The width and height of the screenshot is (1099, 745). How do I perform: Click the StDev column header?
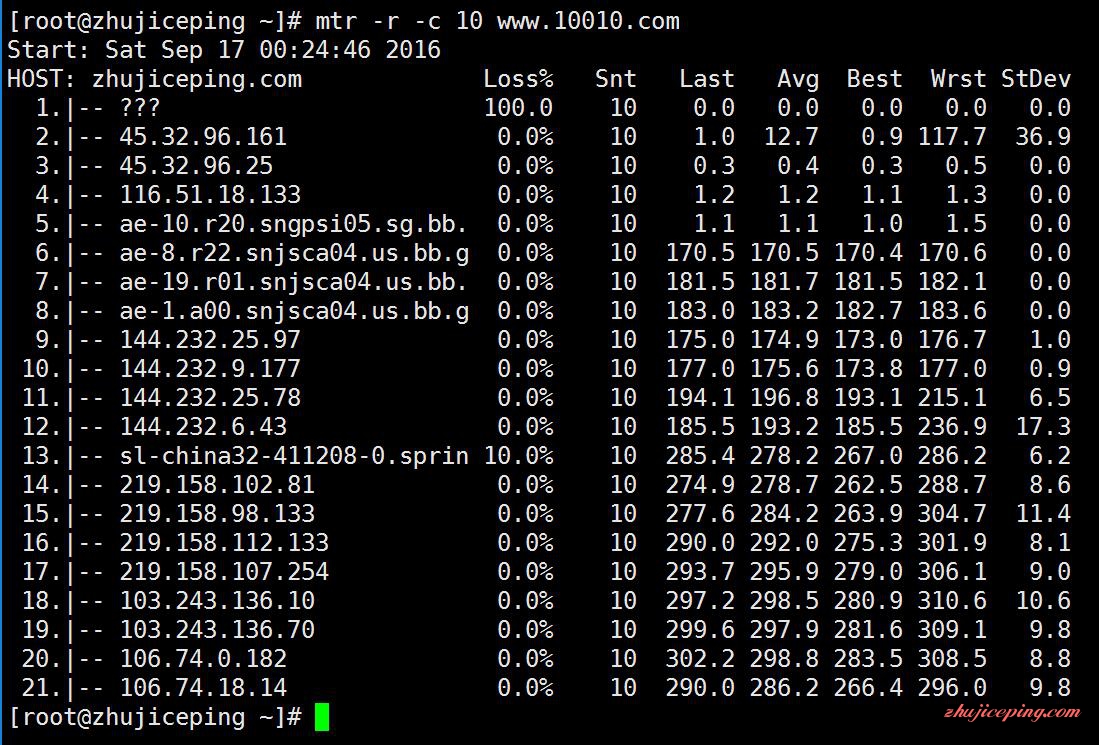(1036, 78)
